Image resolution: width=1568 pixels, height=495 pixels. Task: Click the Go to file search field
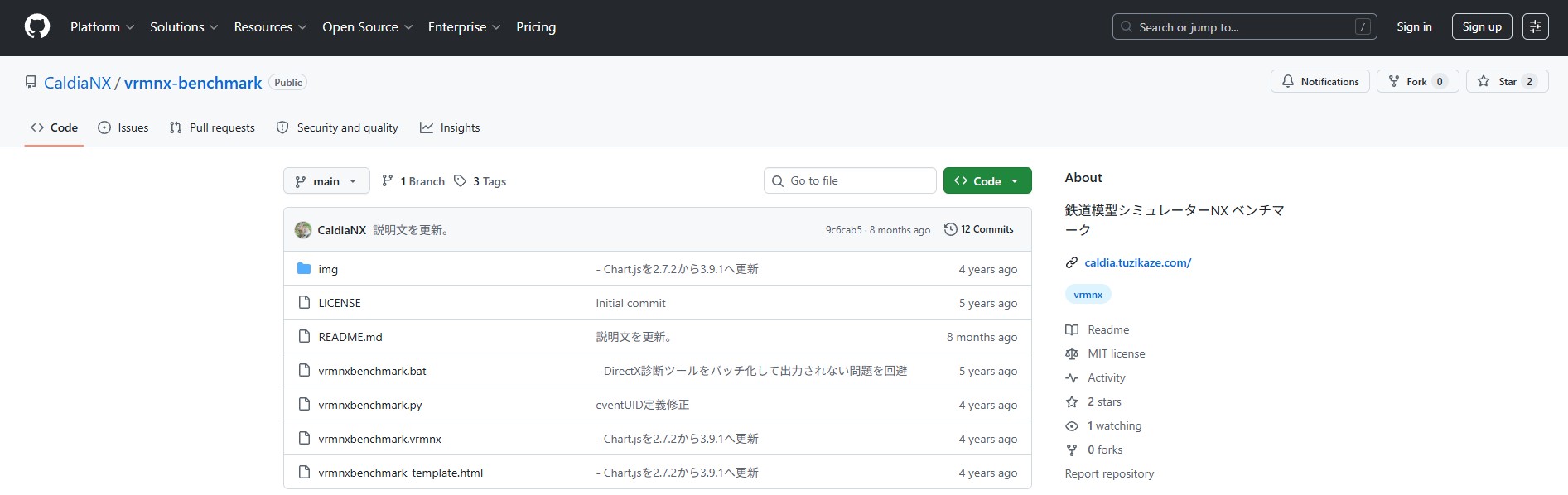850,180
